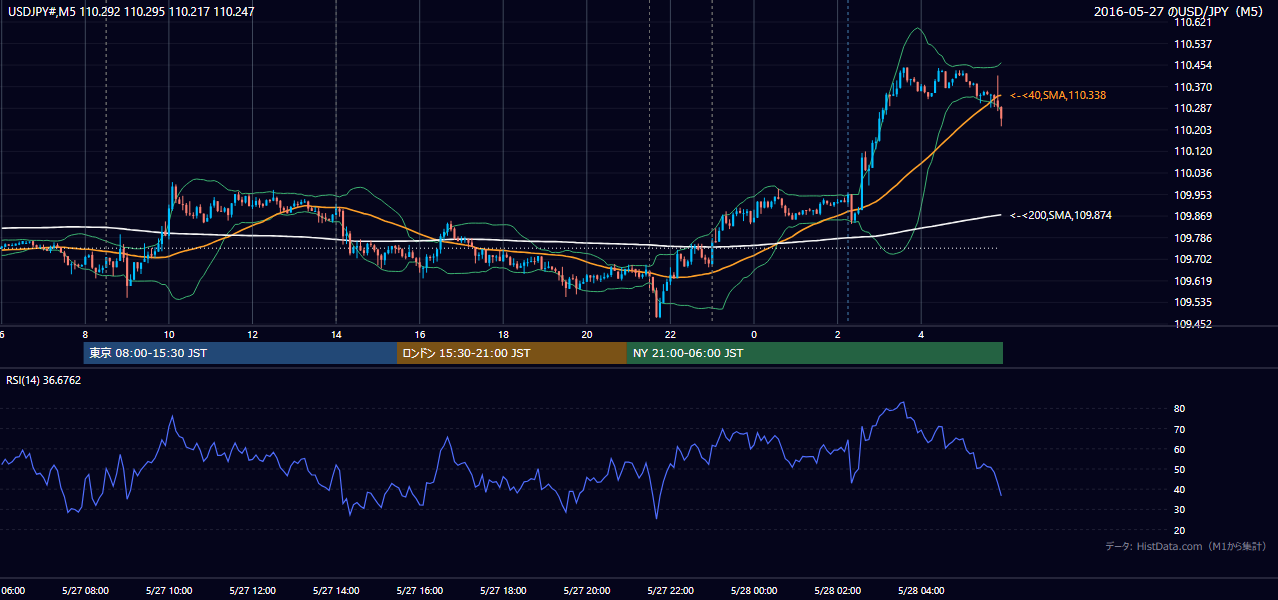The width and height of the screenshot is (1278, 600).
Task: Click RSI scale value 30
Action: tap(1180, 510)
